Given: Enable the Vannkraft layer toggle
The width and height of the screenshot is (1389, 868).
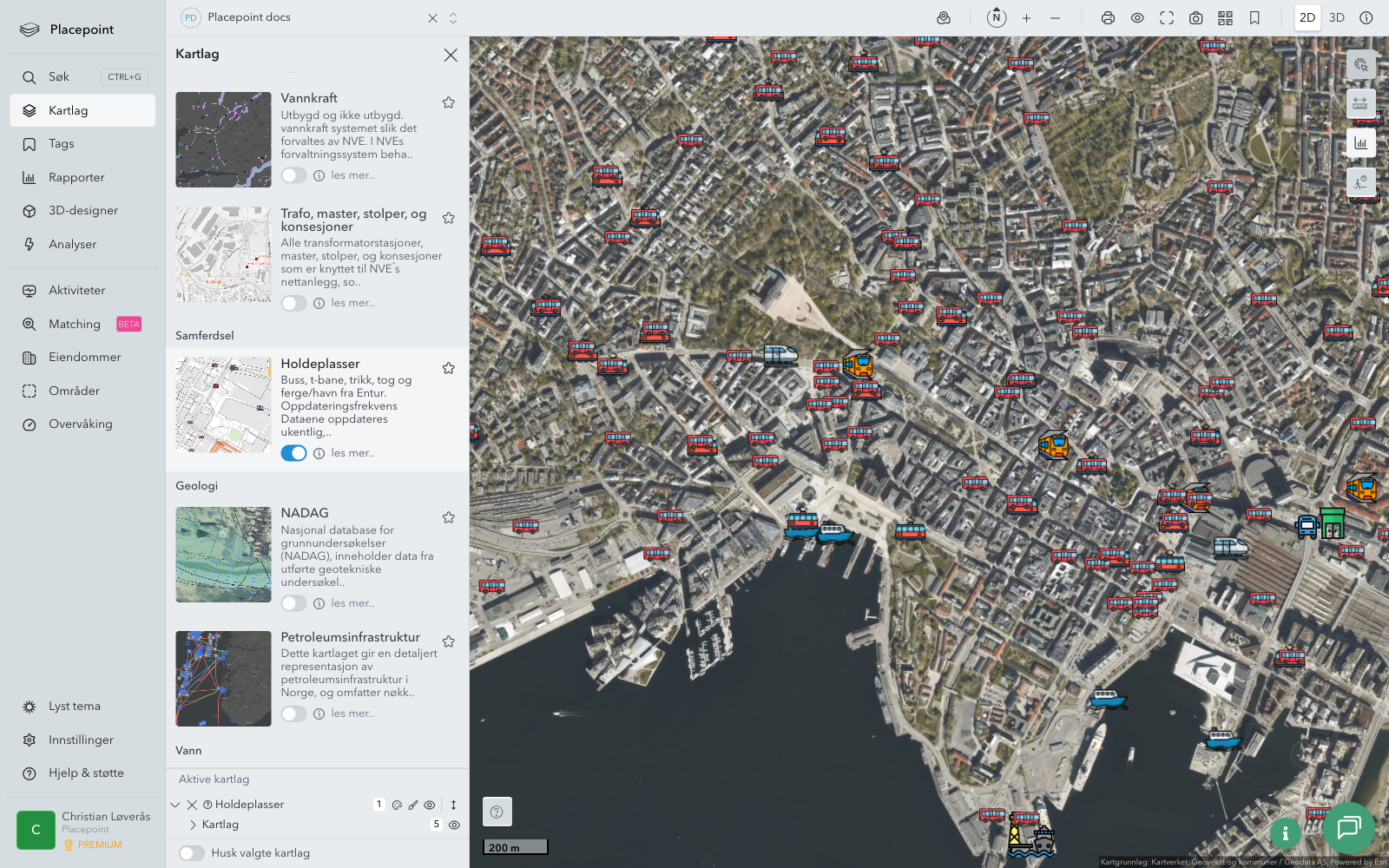Looking at the screenshot, I should (293, 175).
